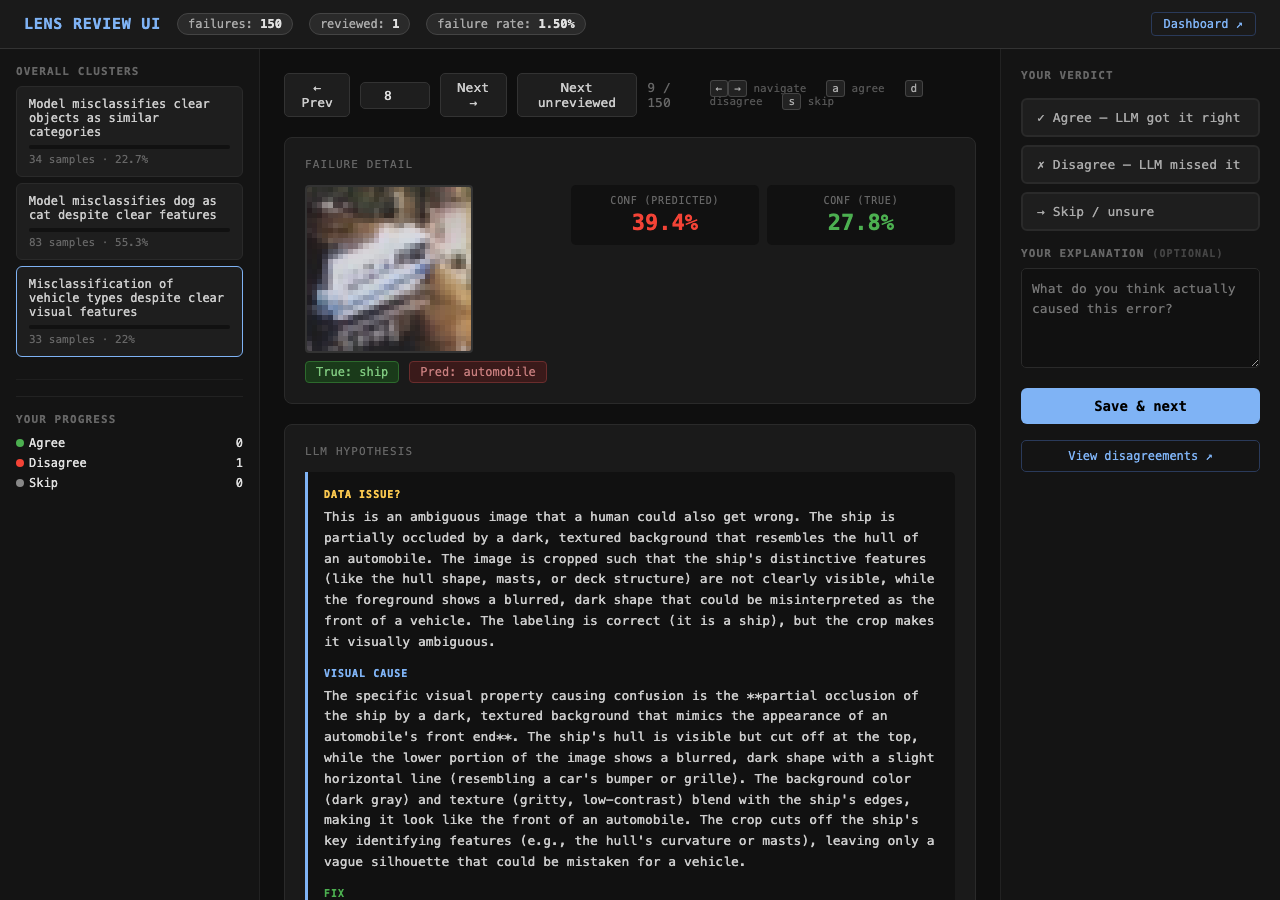Select cluster 'Misclassification of vehicle types'
This screenshot has width=1280, height=900.
(x=129, y=311)
